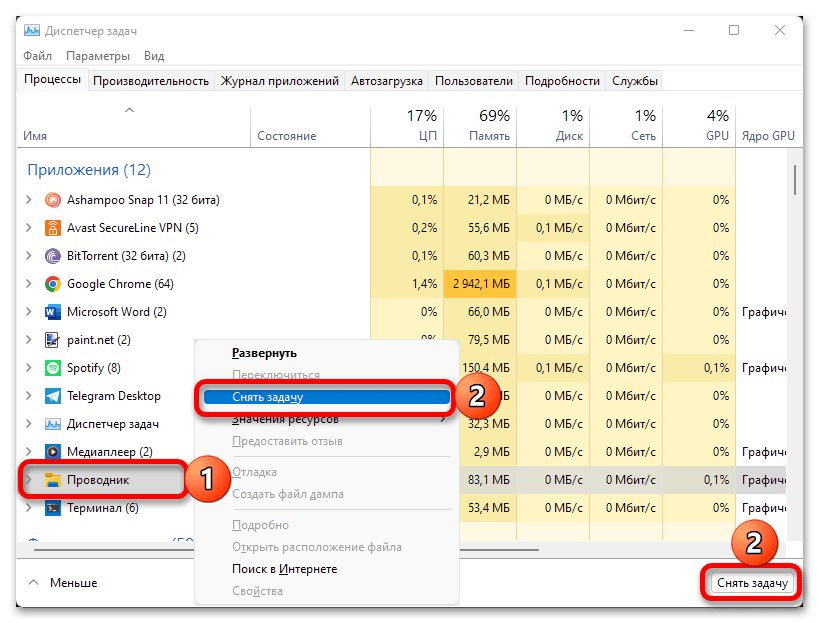The image size is (819, 623).
Task: Switch to the Производительность tab
Action: [x=151, y=81]
